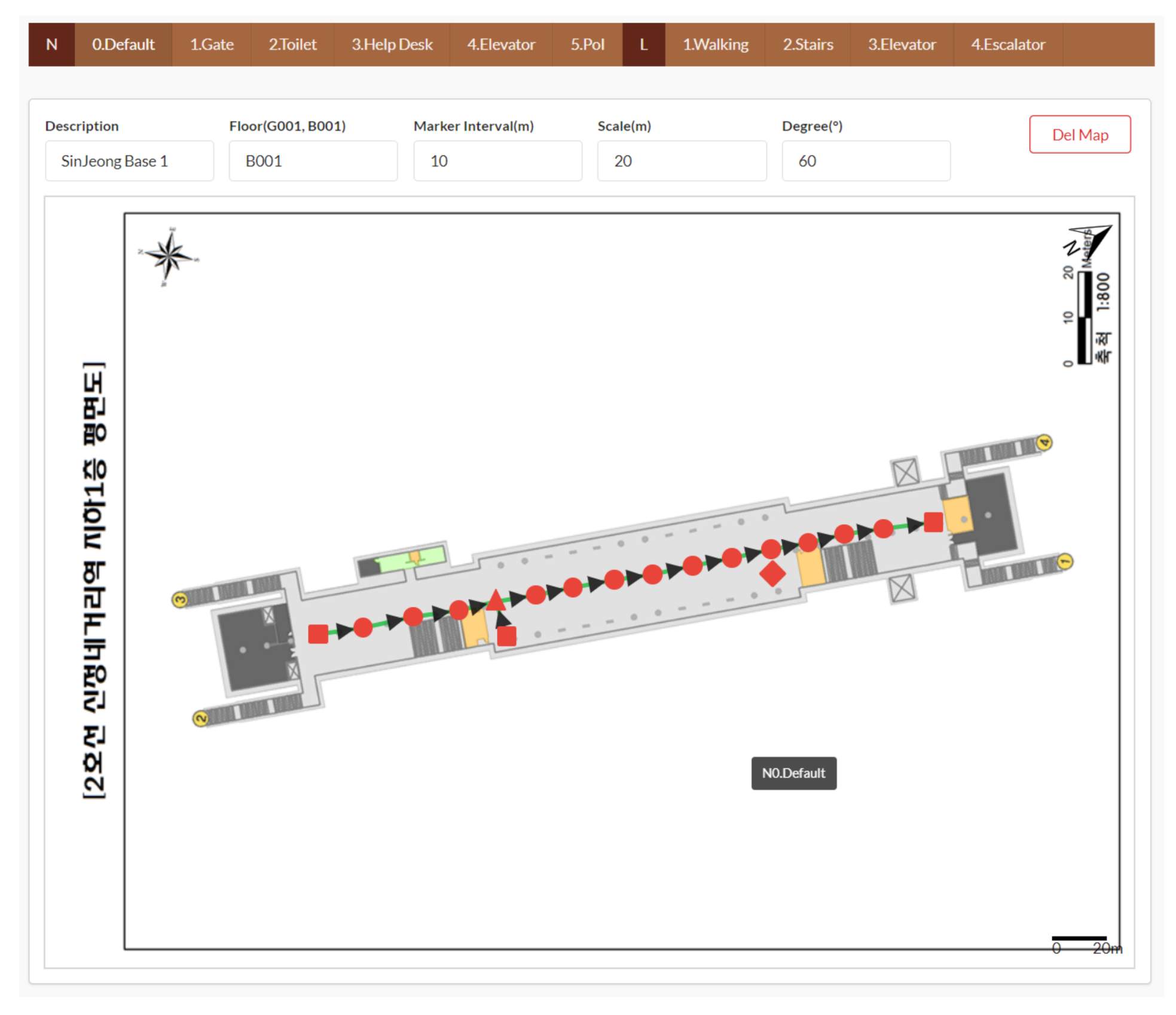Switch to 4.Escalator link type
Image resolution: width=1176 pixels, height=1015 pixels.
(1007, 44)
